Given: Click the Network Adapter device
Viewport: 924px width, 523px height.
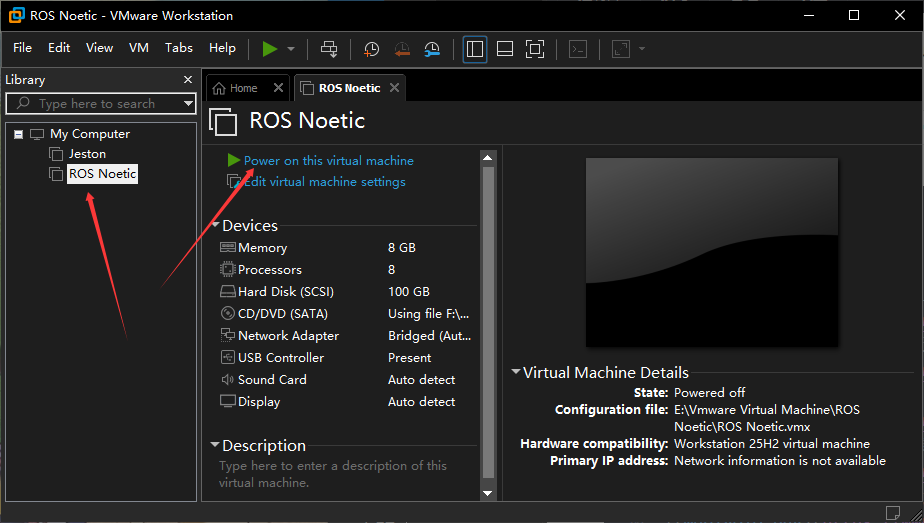Looking at the screenshot, I should point(288,336).
